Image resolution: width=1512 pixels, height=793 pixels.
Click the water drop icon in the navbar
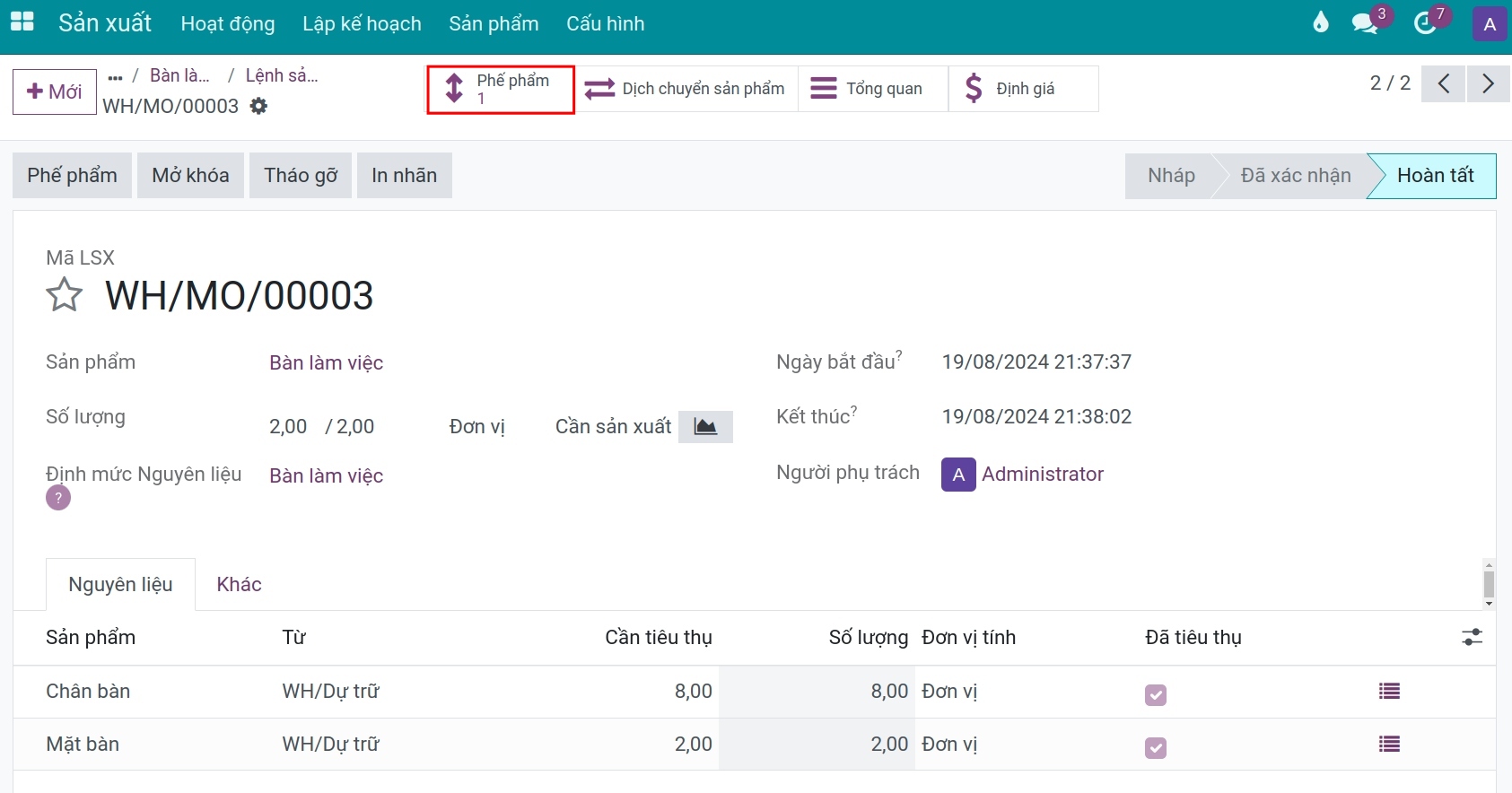tap(1321, 22)
